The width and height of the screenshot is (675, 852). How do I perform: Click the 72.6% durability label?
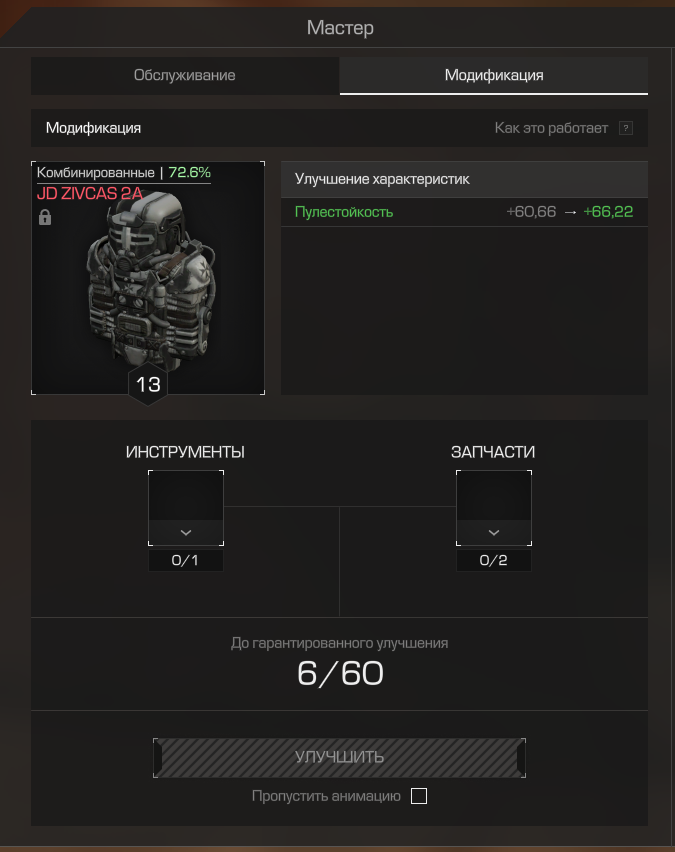click(189, 172)
